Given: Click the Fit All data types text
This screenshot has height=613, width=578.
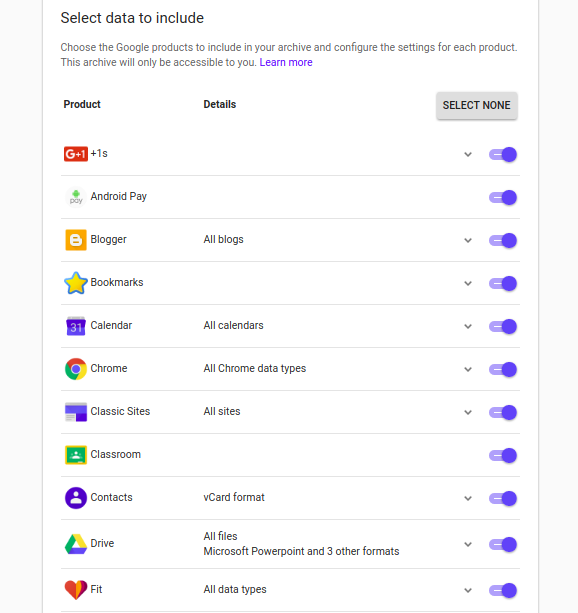Looking at the screenshot, I should [x=235, y=589].
